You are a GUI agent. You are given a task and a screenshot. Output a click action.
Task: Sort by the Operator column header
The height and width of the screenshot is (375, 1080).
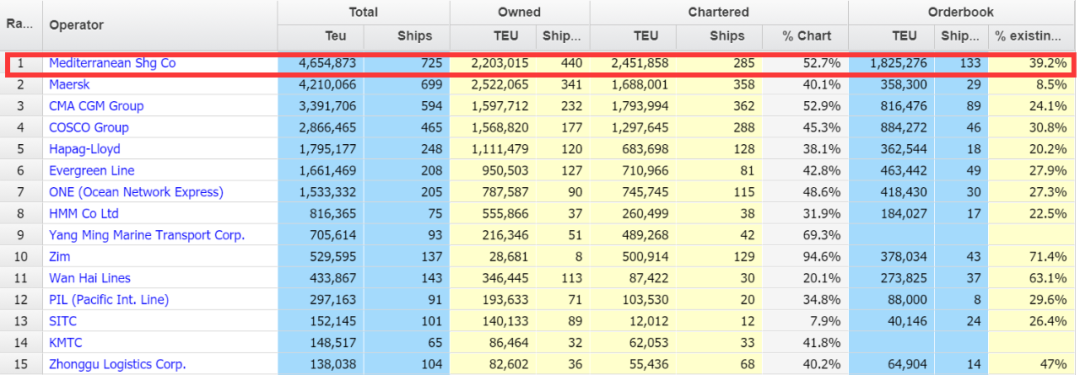(160, 25)
